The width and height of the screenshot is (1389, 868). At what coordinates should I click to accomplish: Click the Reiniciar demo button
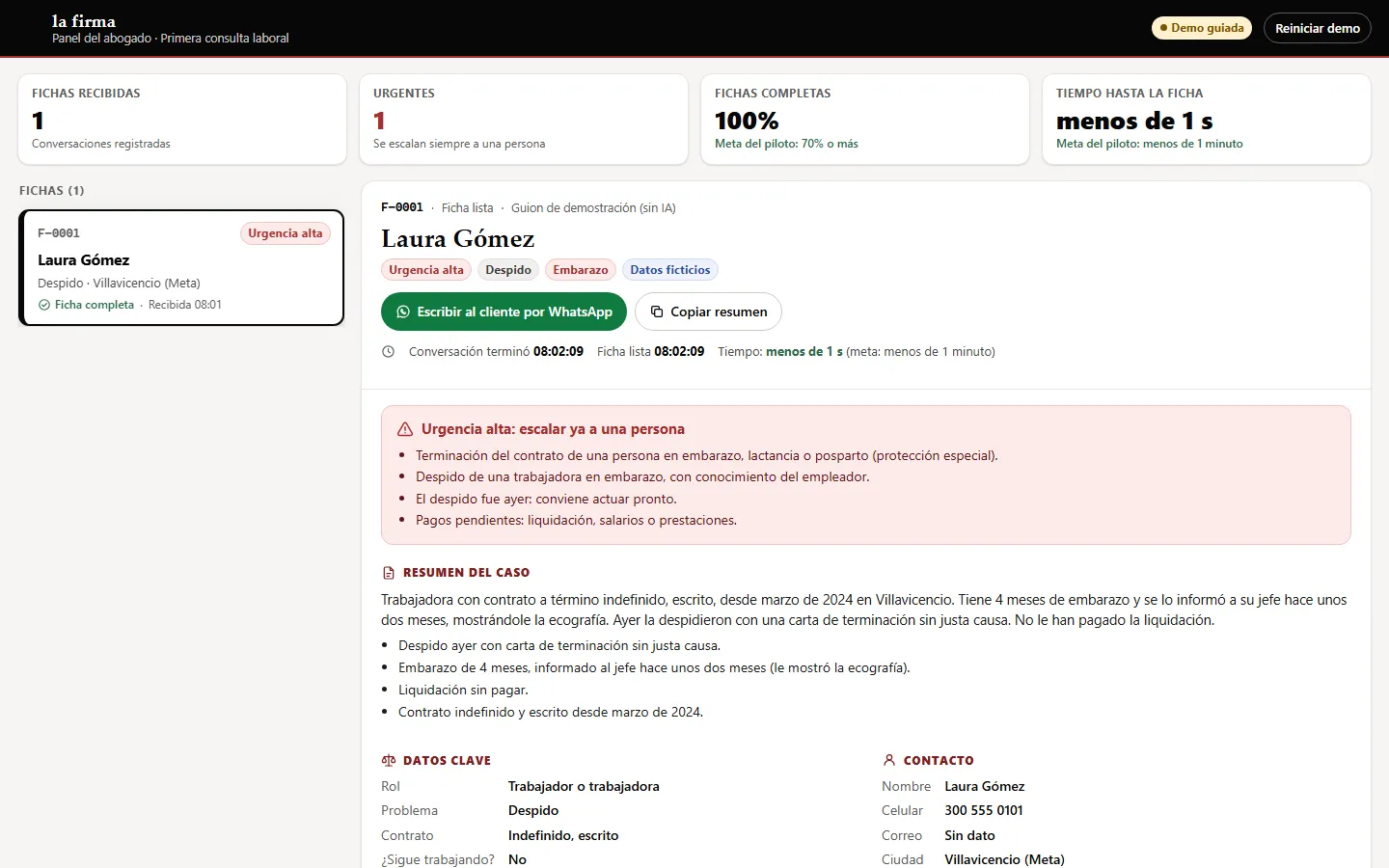[x=1318, y=28]
